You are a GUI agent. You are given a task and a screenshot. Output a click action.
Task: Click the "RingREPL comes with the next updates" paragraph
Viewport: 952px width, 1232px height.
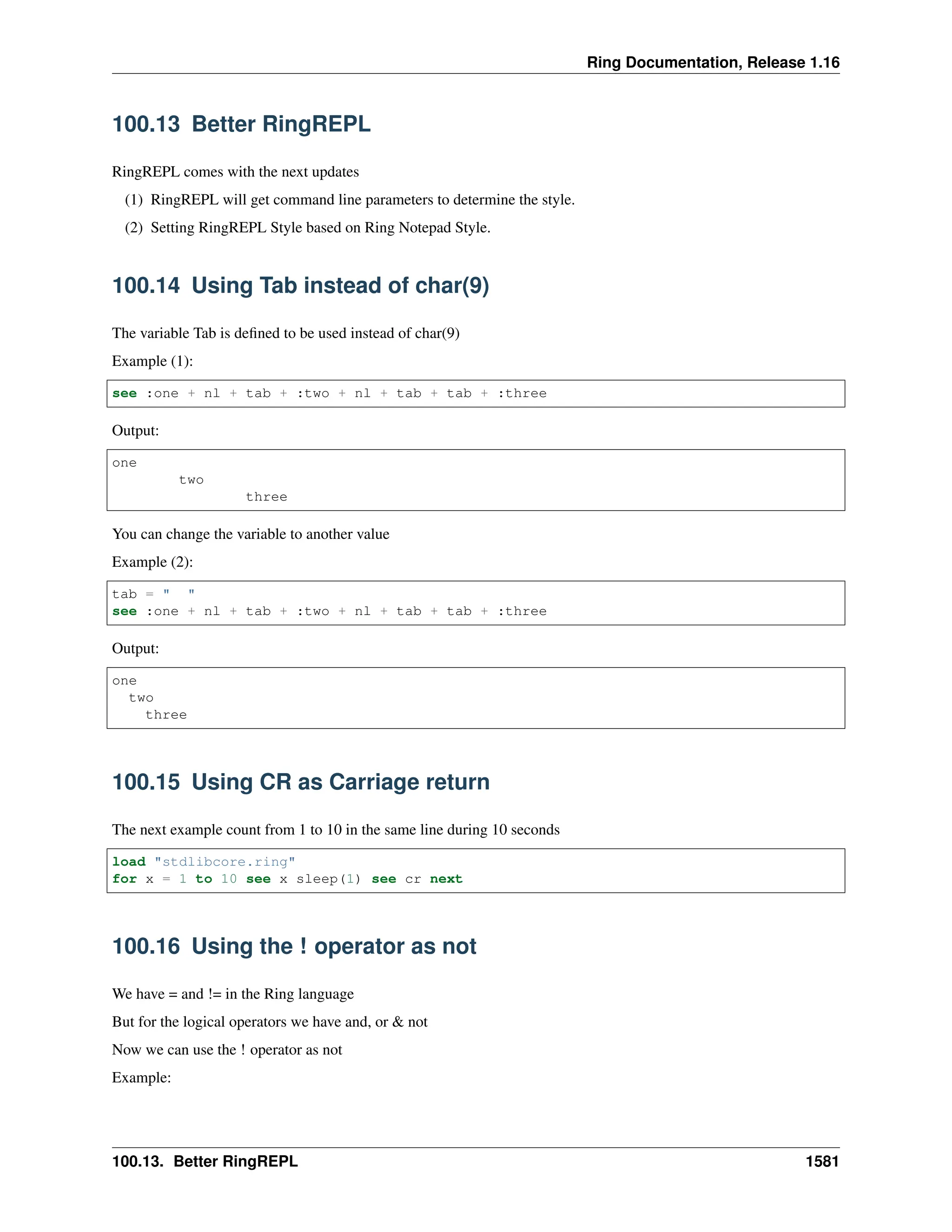(235, 172)
